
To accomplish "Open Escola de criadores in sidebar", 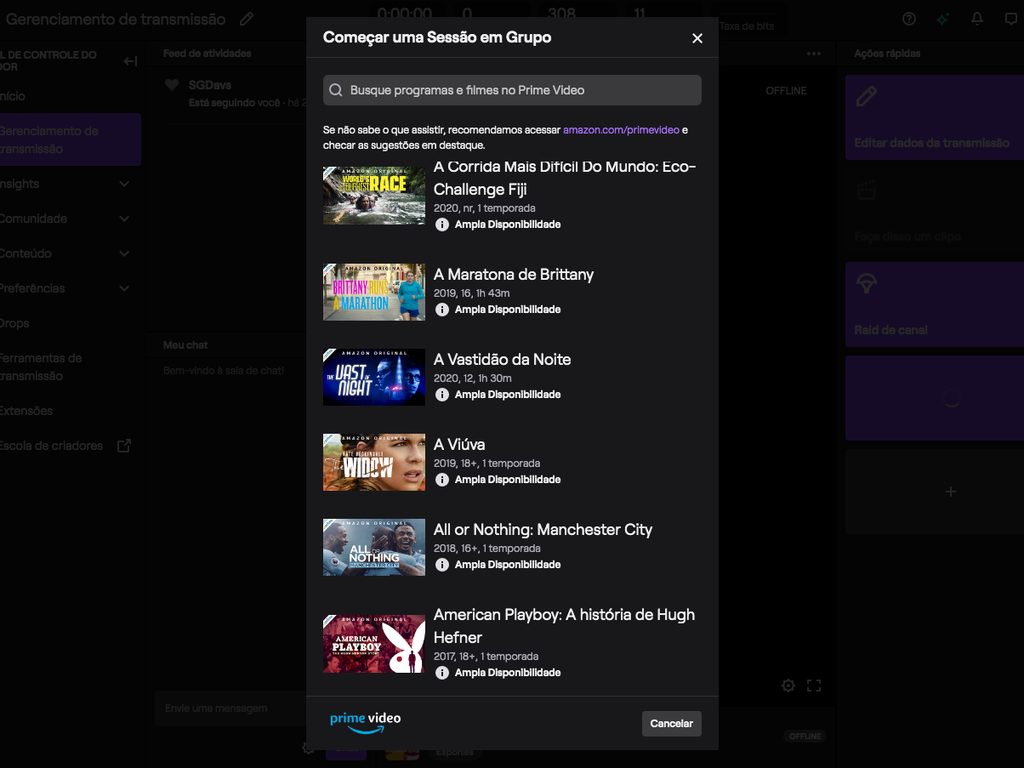I will pos(51,446).
